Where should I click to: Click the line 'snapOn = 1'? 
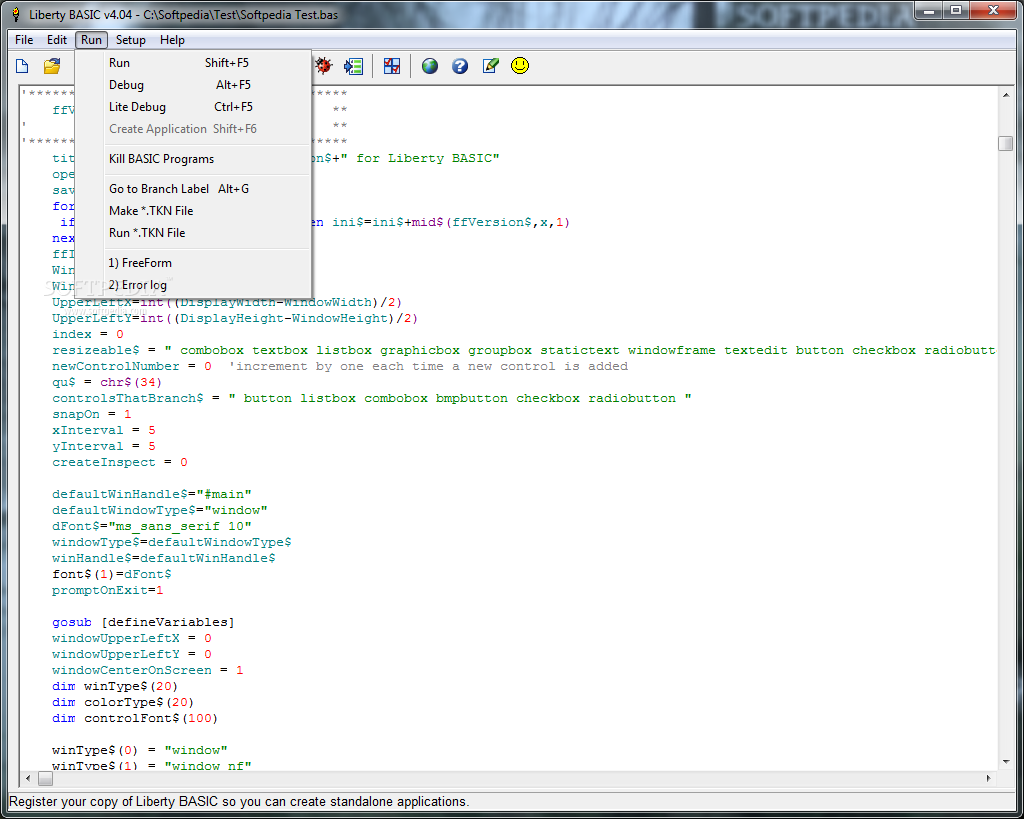pyautogui.click(x=91, y=415)
